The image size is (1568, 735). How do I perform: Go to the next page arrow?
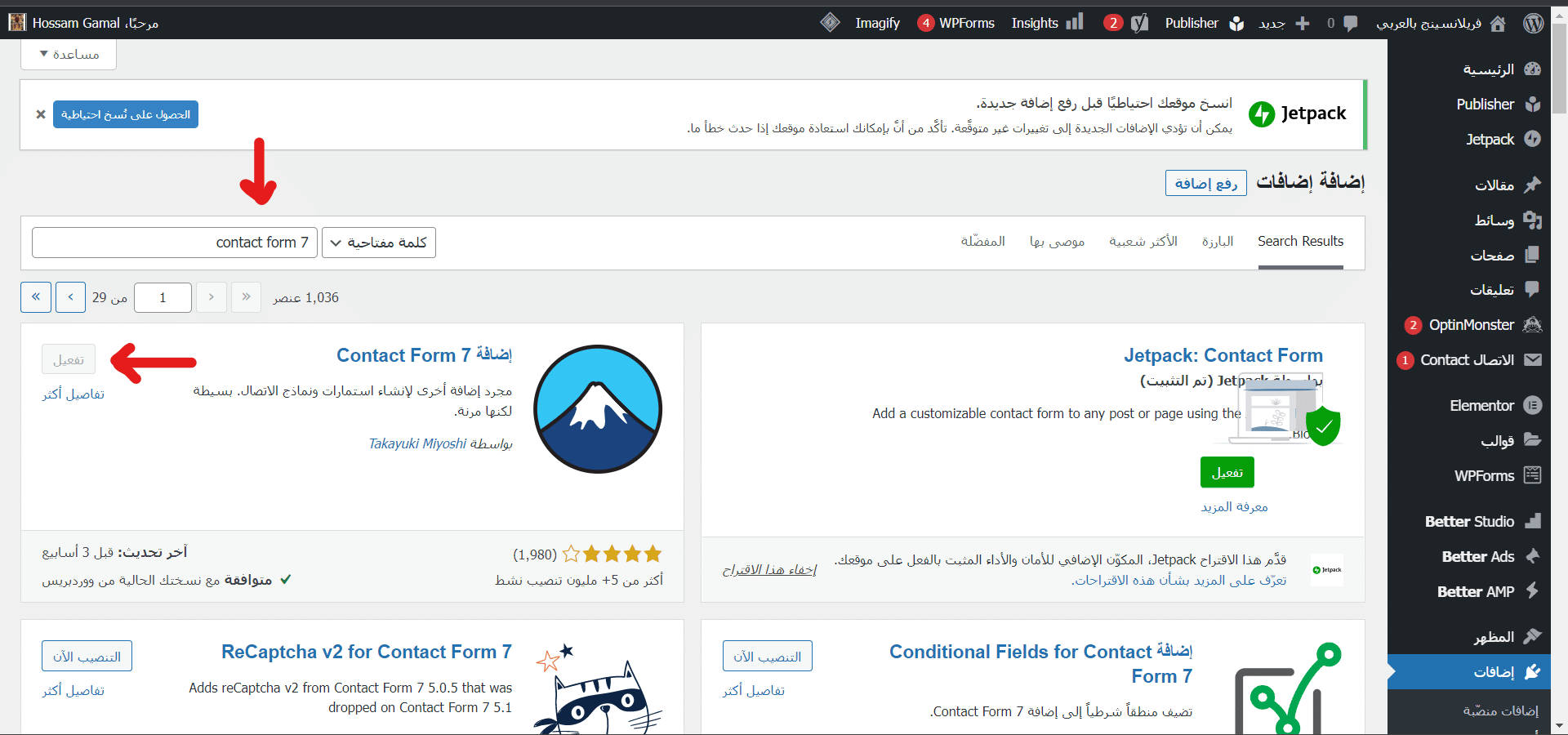[70, 297]
